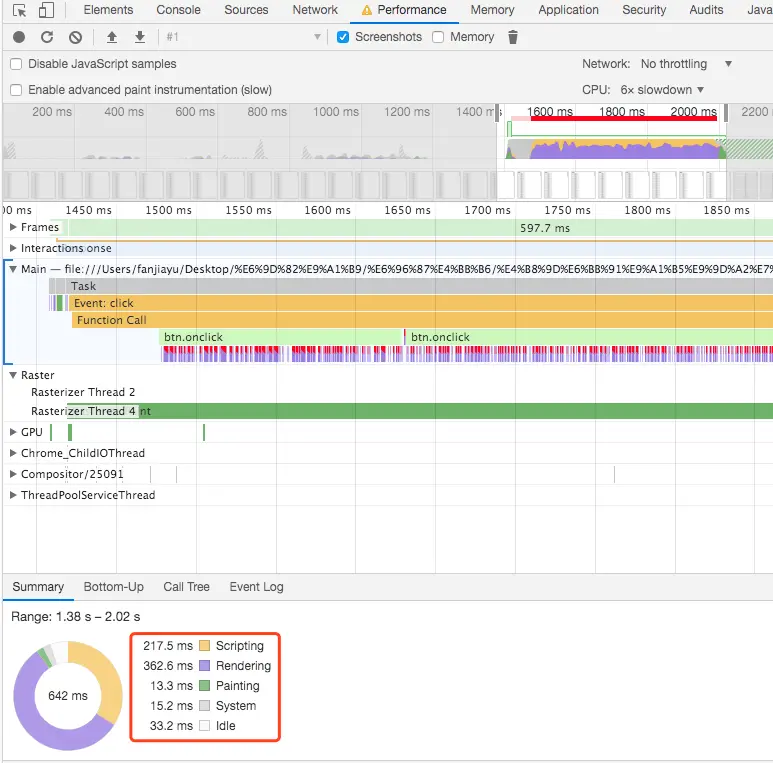Click the warning icon on Performance tab
Screen dimensions: 773x763
click(x=366, y=10)
